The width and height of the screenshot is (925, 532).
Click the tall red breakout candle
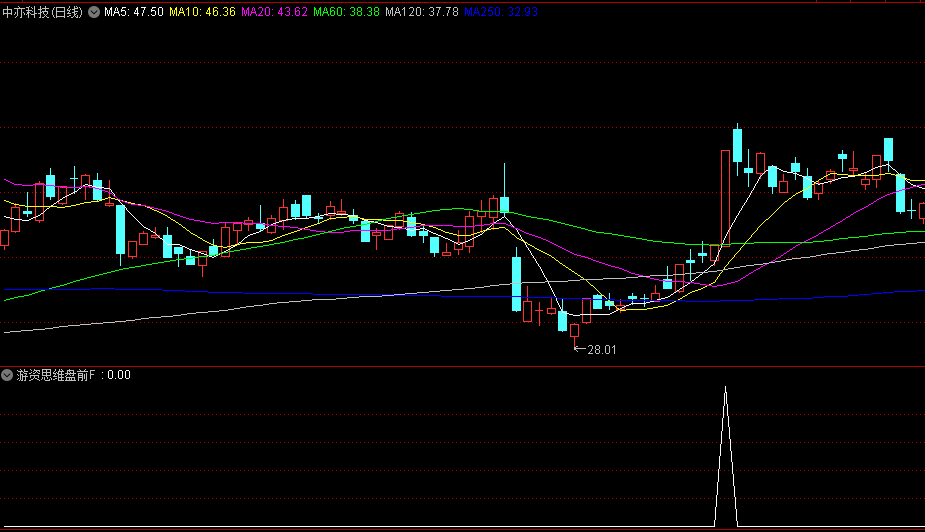(725, 198)
